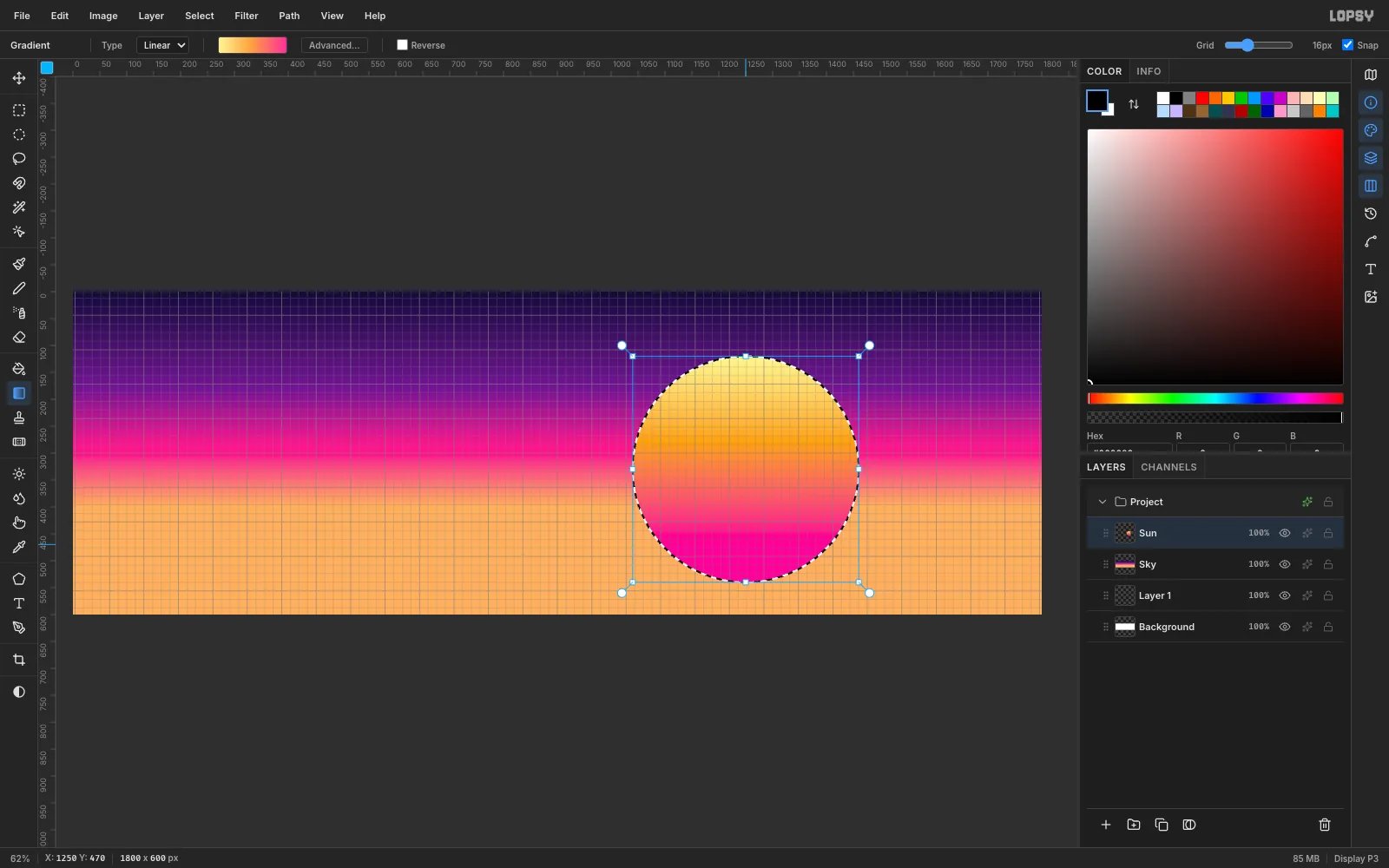1389x868 pixels.
Task: Add a mask to the layer
Action: click(1189, 825)
